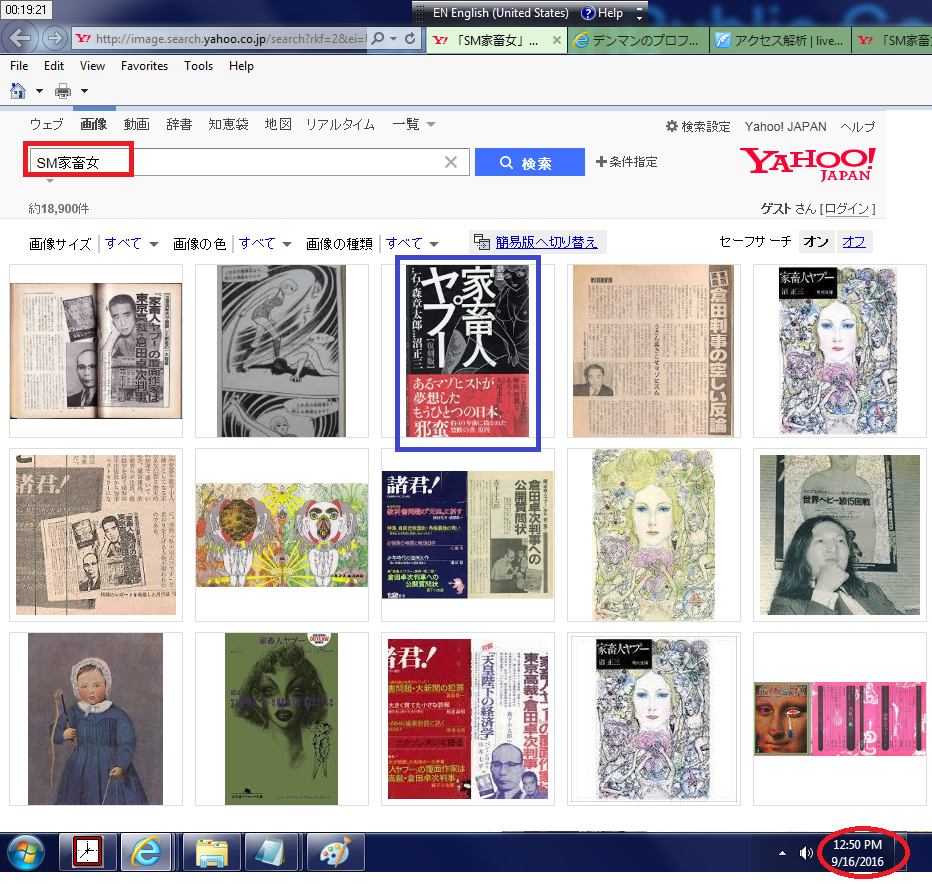Click the Windows Start button
This screenshot has height=884, width=932.
(x=26, y=852)
